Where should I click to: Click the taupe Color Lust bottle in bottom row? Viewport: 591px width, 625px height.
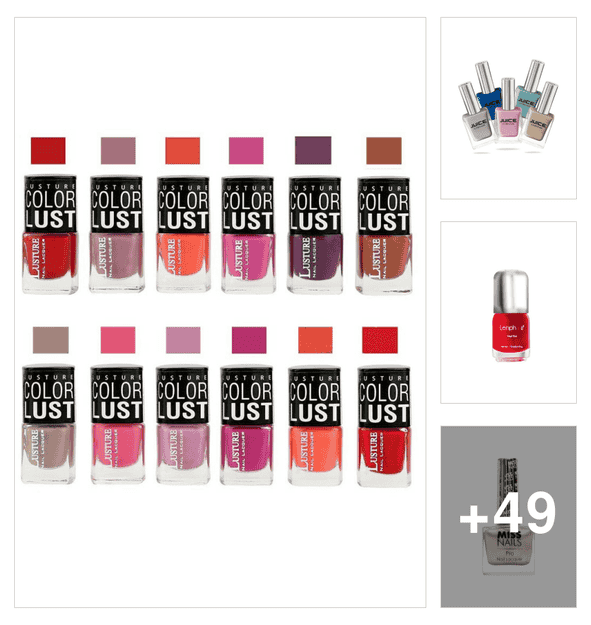click(48, 425)
